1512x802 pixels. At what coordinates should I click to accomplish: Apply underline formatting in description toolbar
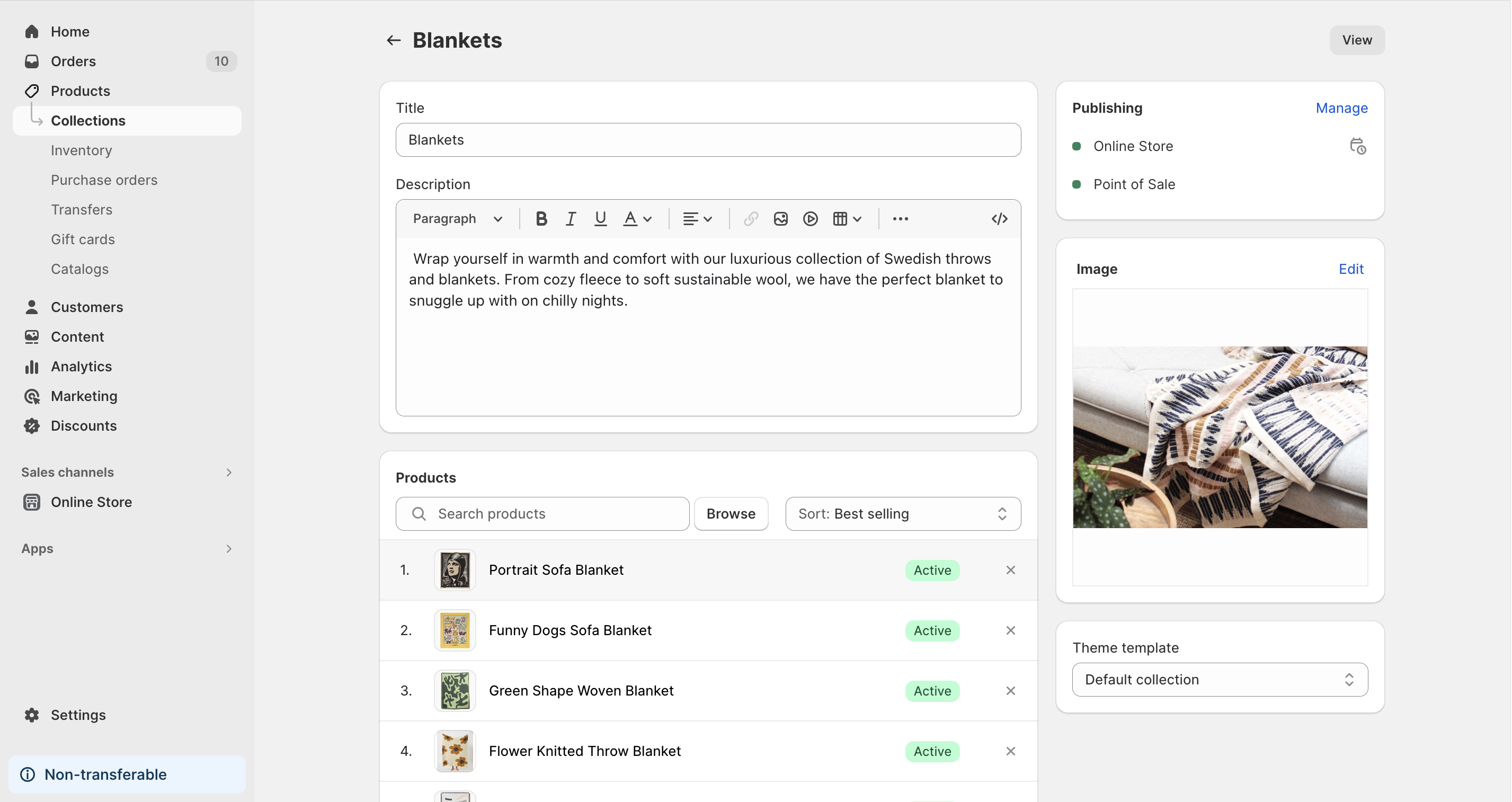point(600,219)
